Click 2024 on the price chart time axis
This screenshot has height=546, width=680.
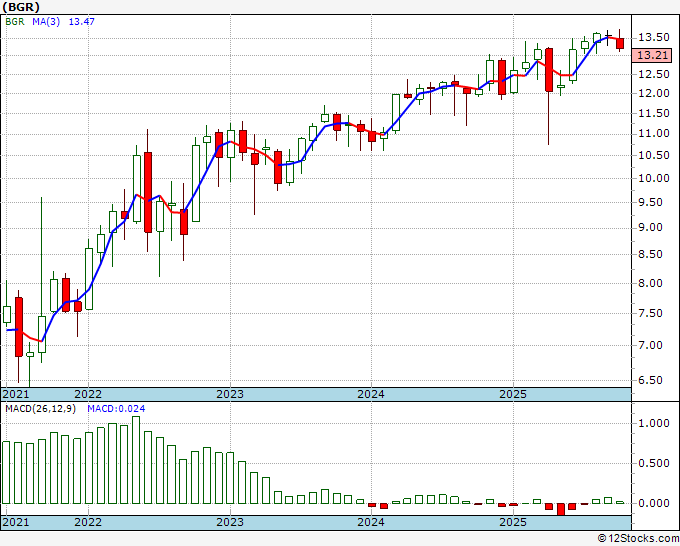tap(371, 394)
